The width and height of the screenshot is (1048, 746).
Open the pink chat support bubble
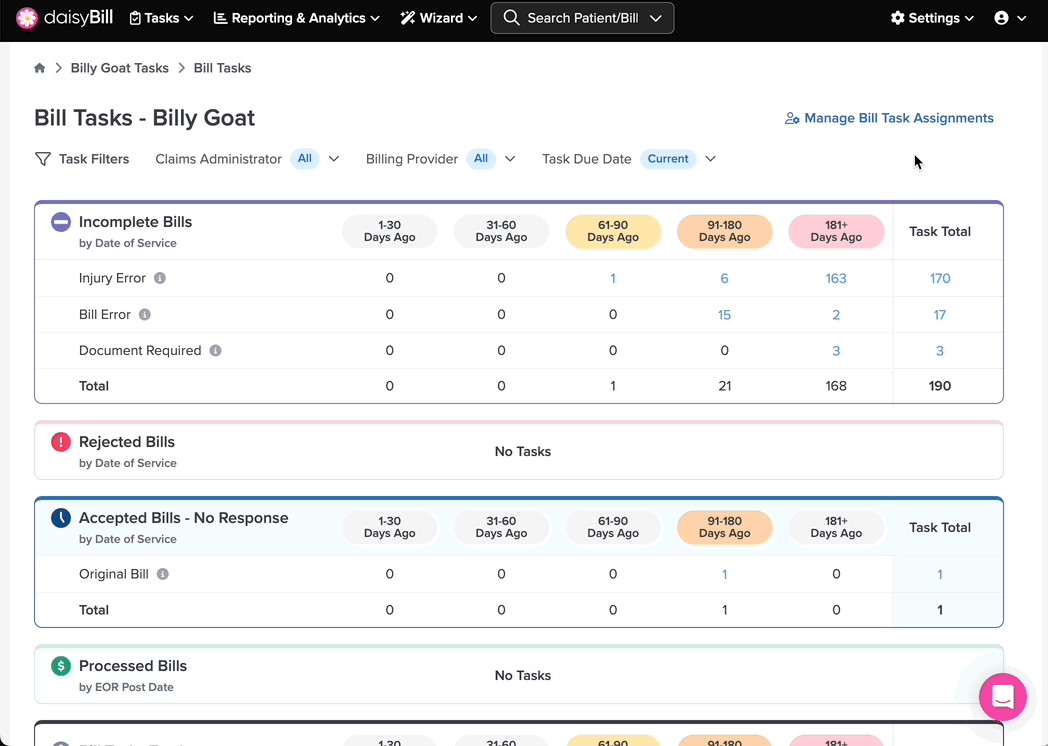(x=1003, y=697)
